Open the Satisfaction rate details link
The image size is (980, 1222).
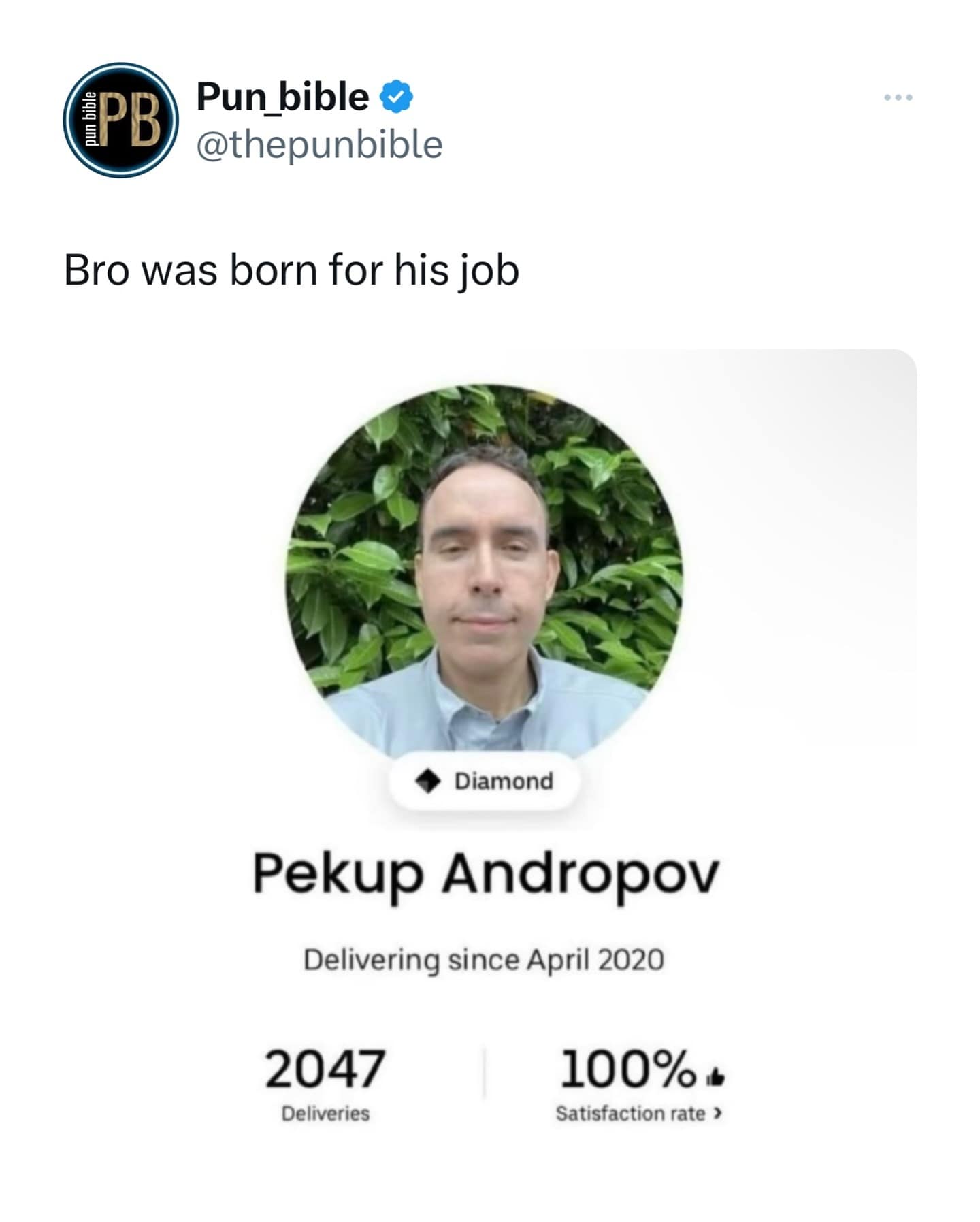click(x=630, y=1113)
